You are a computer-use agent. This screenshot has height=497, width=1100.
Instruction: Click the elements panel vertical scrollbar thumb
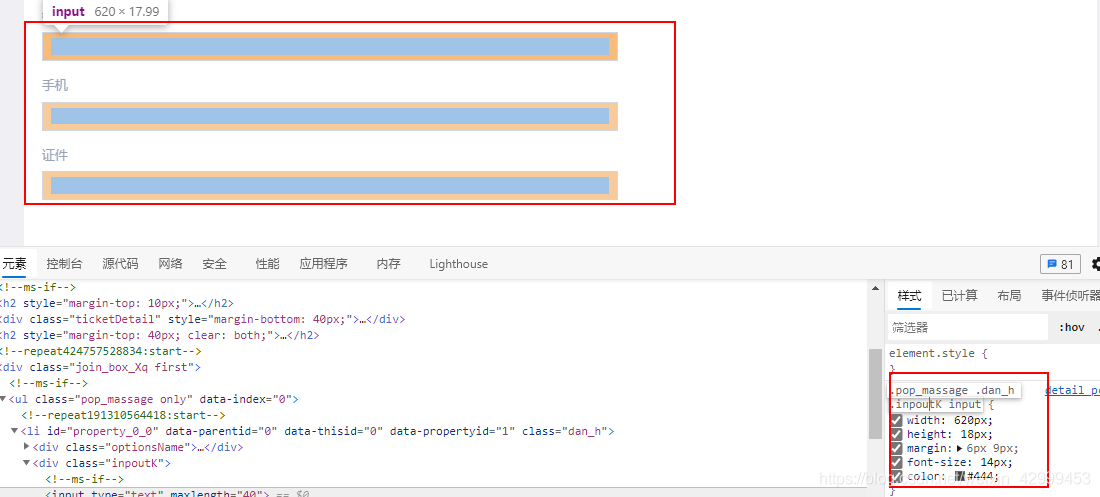point(874,393)
